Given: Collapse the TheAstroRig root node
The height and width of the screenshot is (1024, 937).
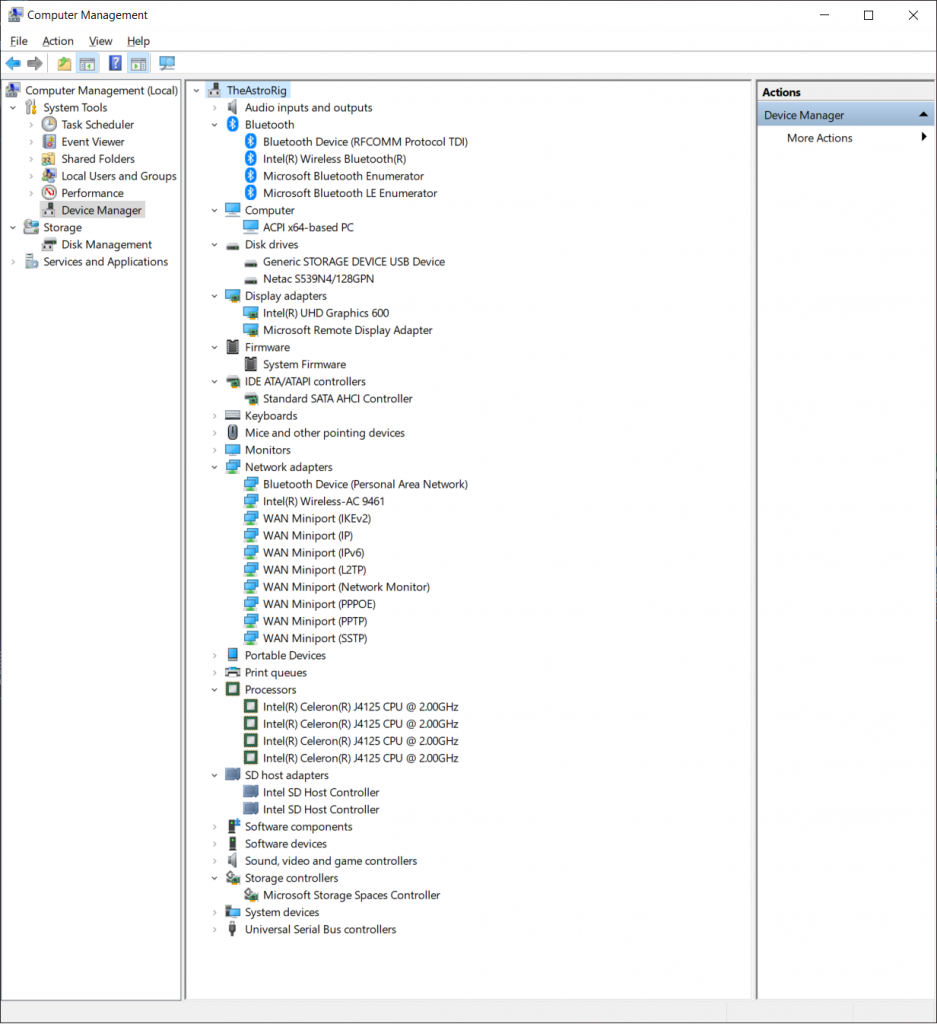Looking at the screenshot, I should pyautogui.click(x=197, y=91).
